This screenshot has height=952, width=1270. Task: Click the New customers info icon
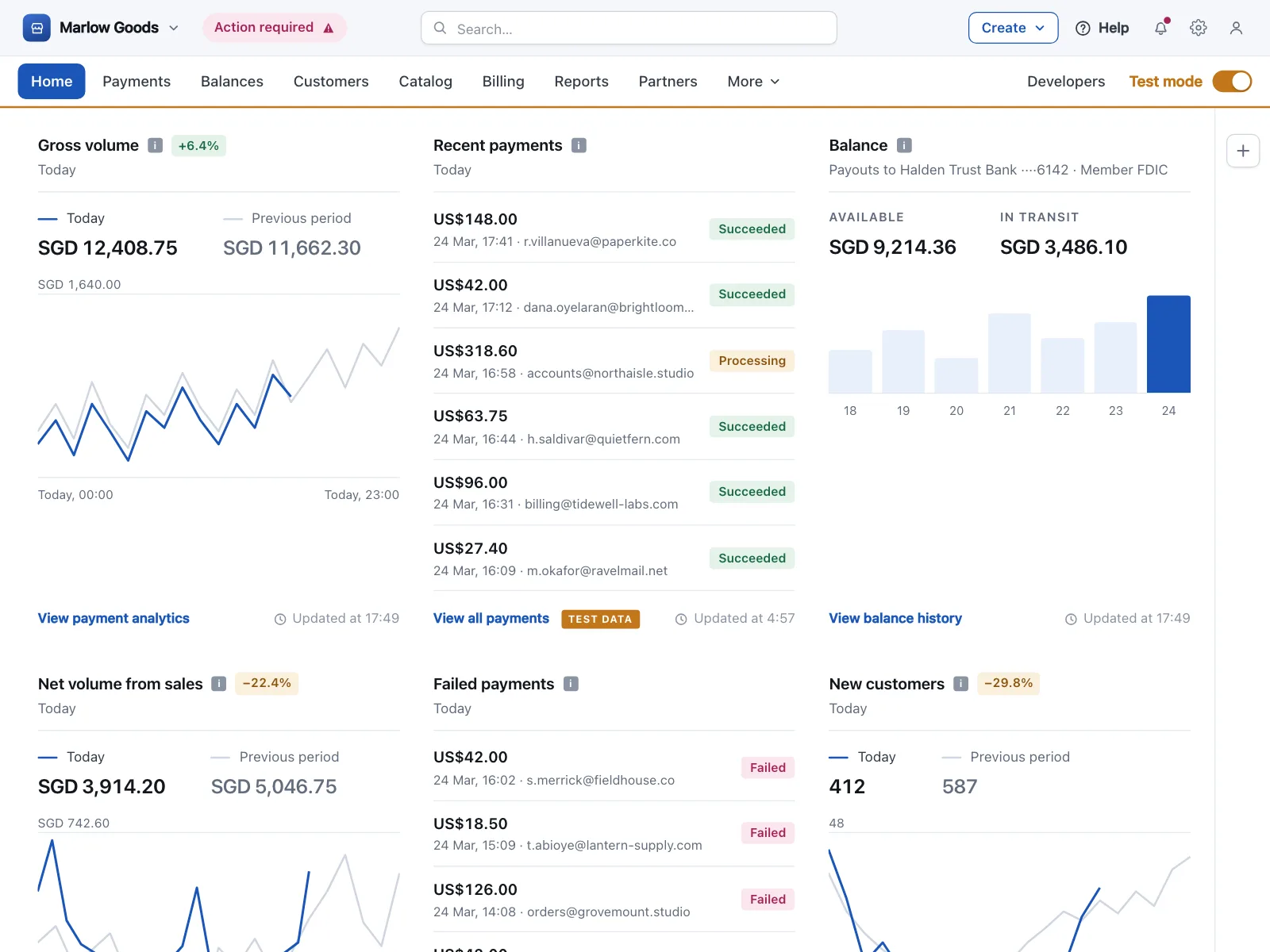click(x=961, y=684)
